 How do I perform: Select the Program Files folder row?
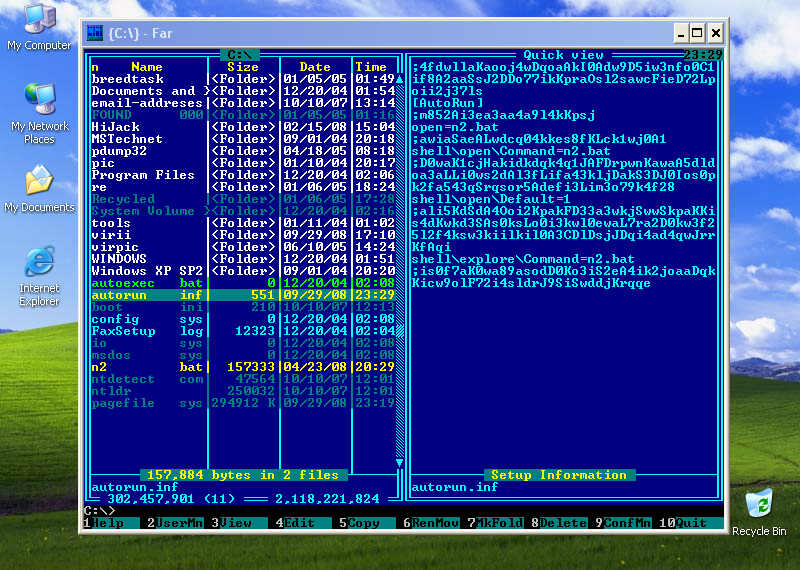click(243, 175)
